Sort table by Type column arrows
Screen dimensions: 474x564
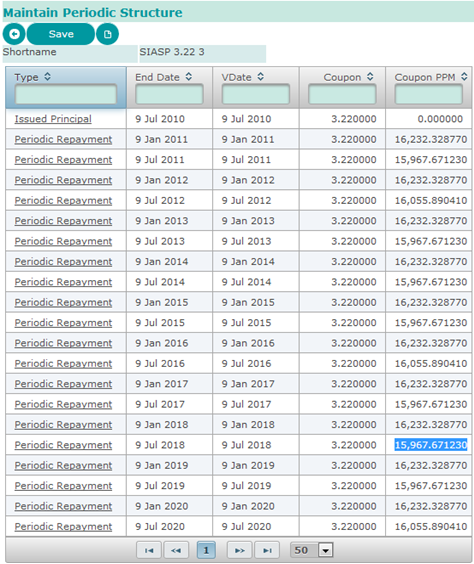pos(47,77)
